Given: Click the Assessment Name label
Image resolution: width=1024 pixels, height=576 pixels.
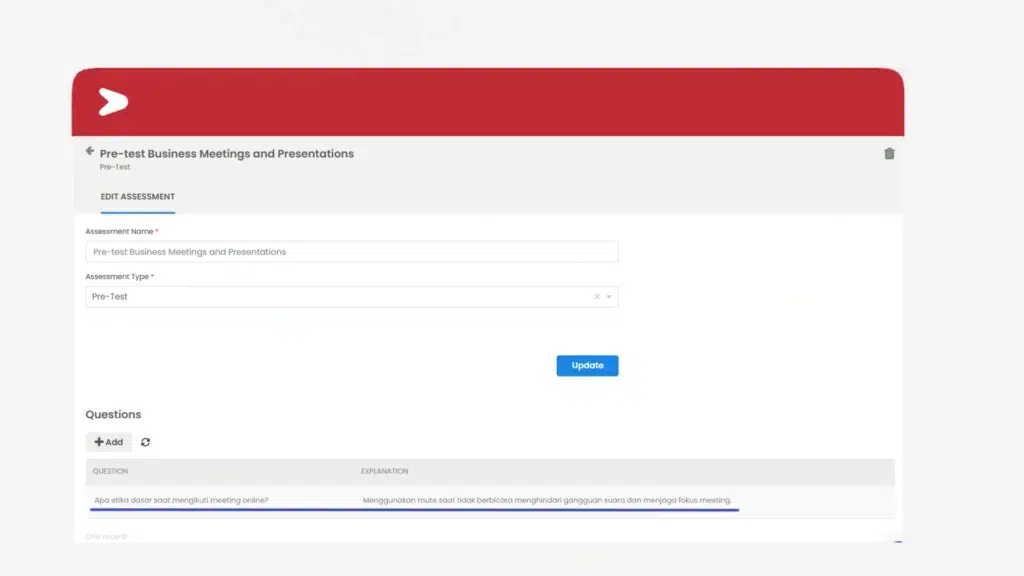Looking at the screenshot, I should click(x=119, y=231).
